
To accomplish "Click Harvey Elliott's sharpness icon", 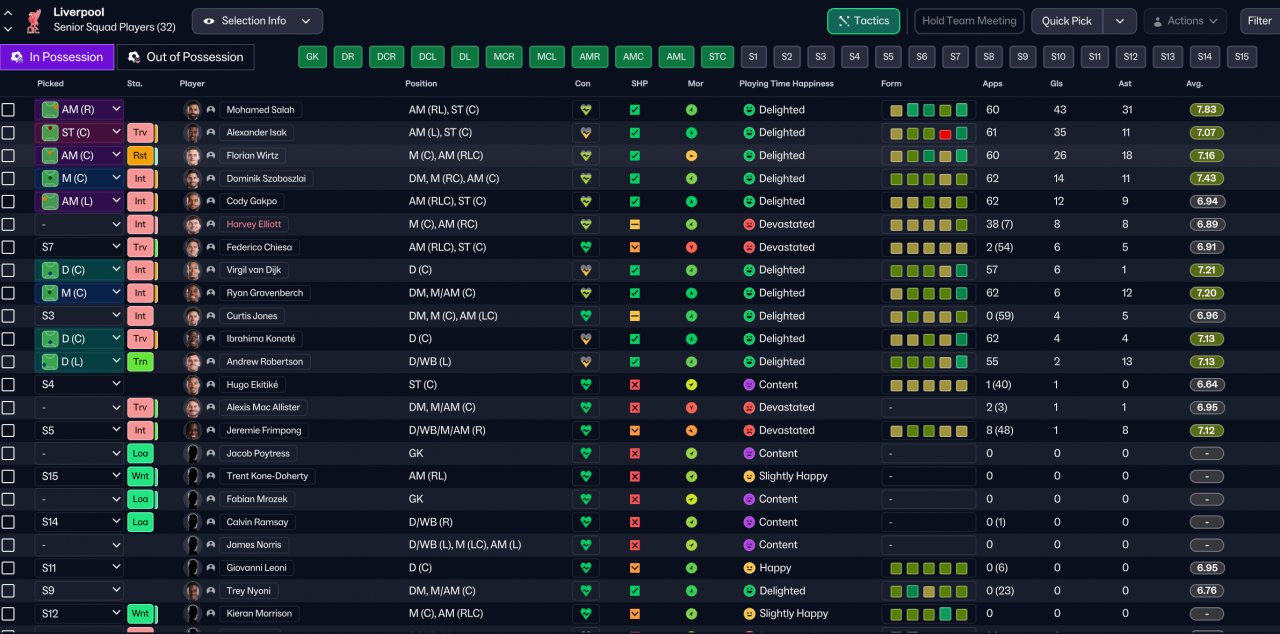I will 634,224.
